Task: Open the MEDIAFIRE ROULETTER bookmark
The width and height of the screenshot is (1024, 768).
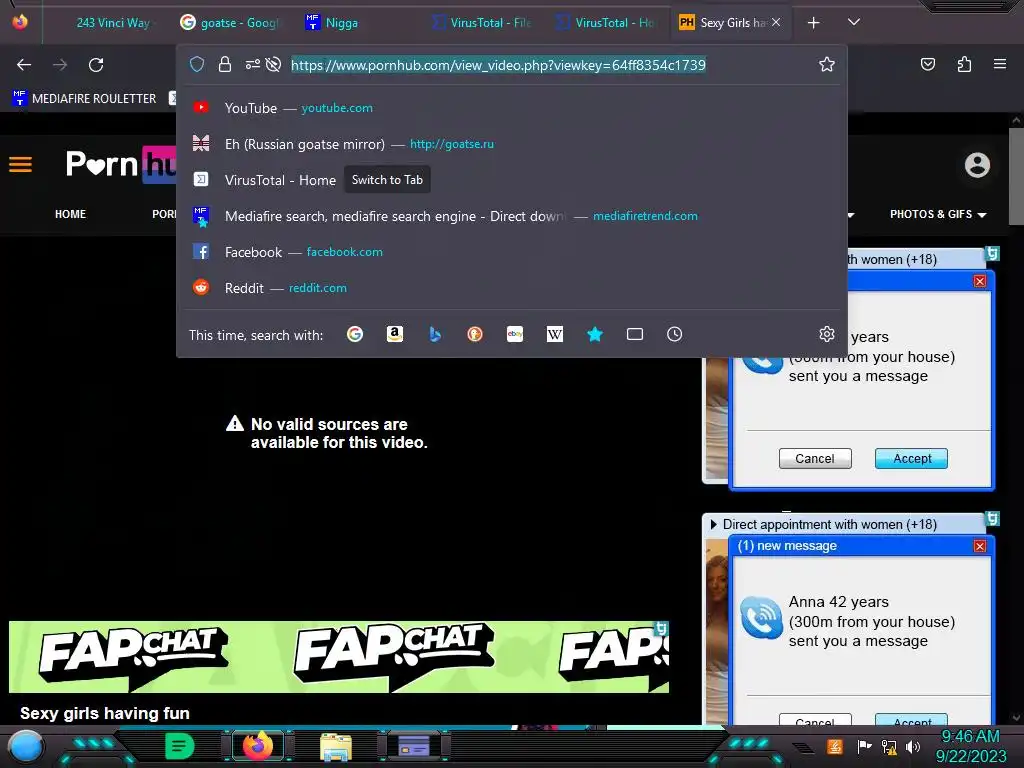Action: point(85,99)
